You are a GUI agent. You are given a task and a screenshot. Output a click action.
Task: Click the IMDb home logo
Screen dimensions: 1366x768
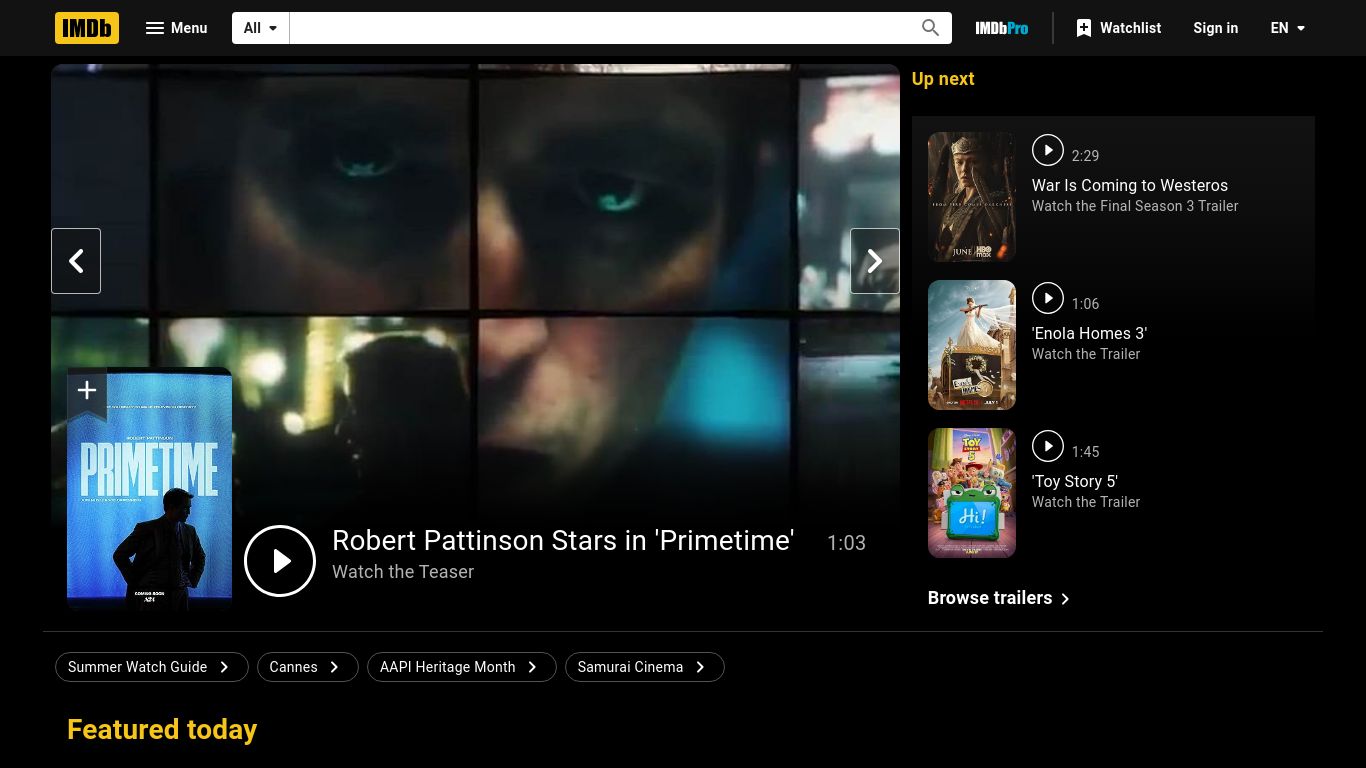(x=87, y=28)
